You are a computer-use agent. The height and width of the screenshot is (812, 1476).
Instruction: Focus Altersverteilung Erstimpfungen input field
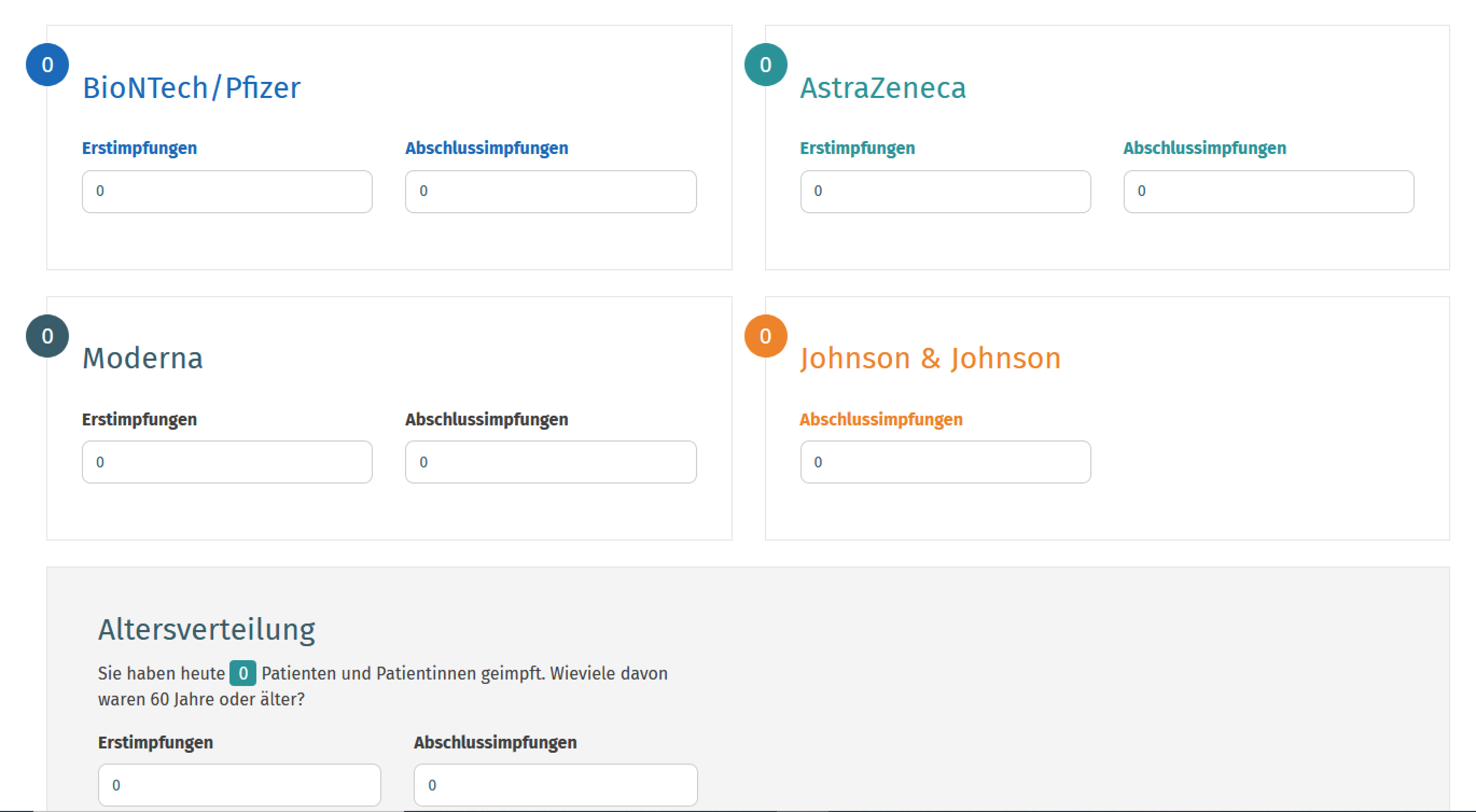[x=239, y=785]
